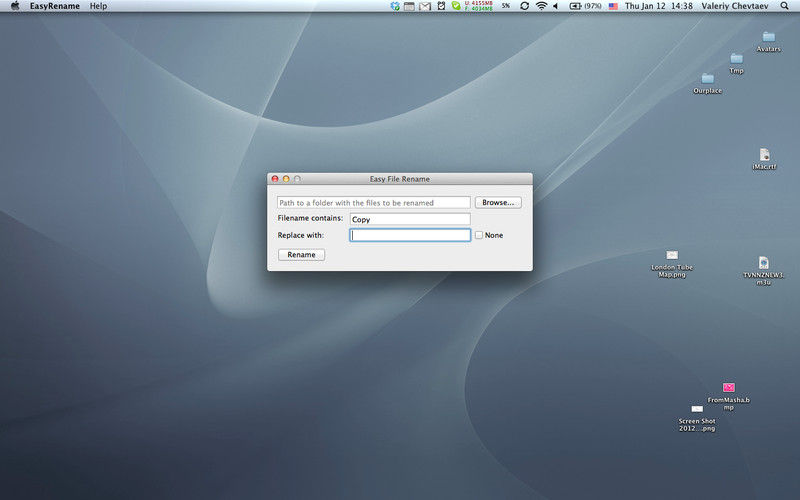800x500 pixels.
Task: Open Spotlight search magnifier icon
Action: click(784, 6)
